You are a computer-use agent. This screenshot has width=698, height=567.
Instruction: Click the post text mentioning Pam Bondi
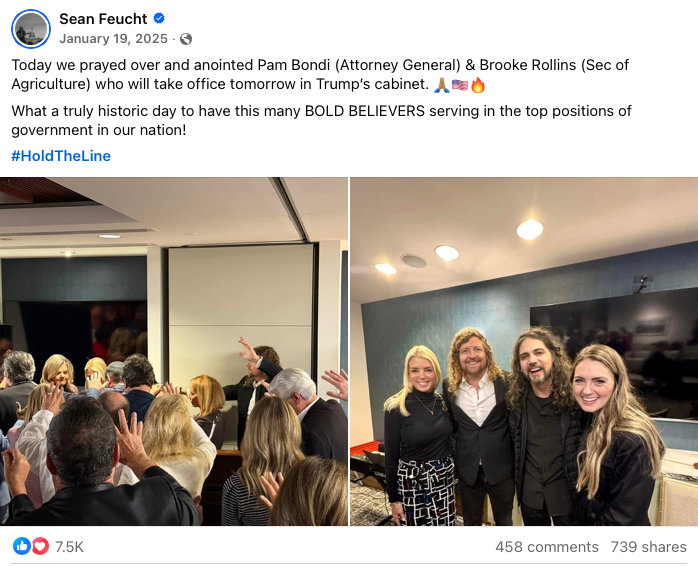pyautogui.click(x=320, y=74)
